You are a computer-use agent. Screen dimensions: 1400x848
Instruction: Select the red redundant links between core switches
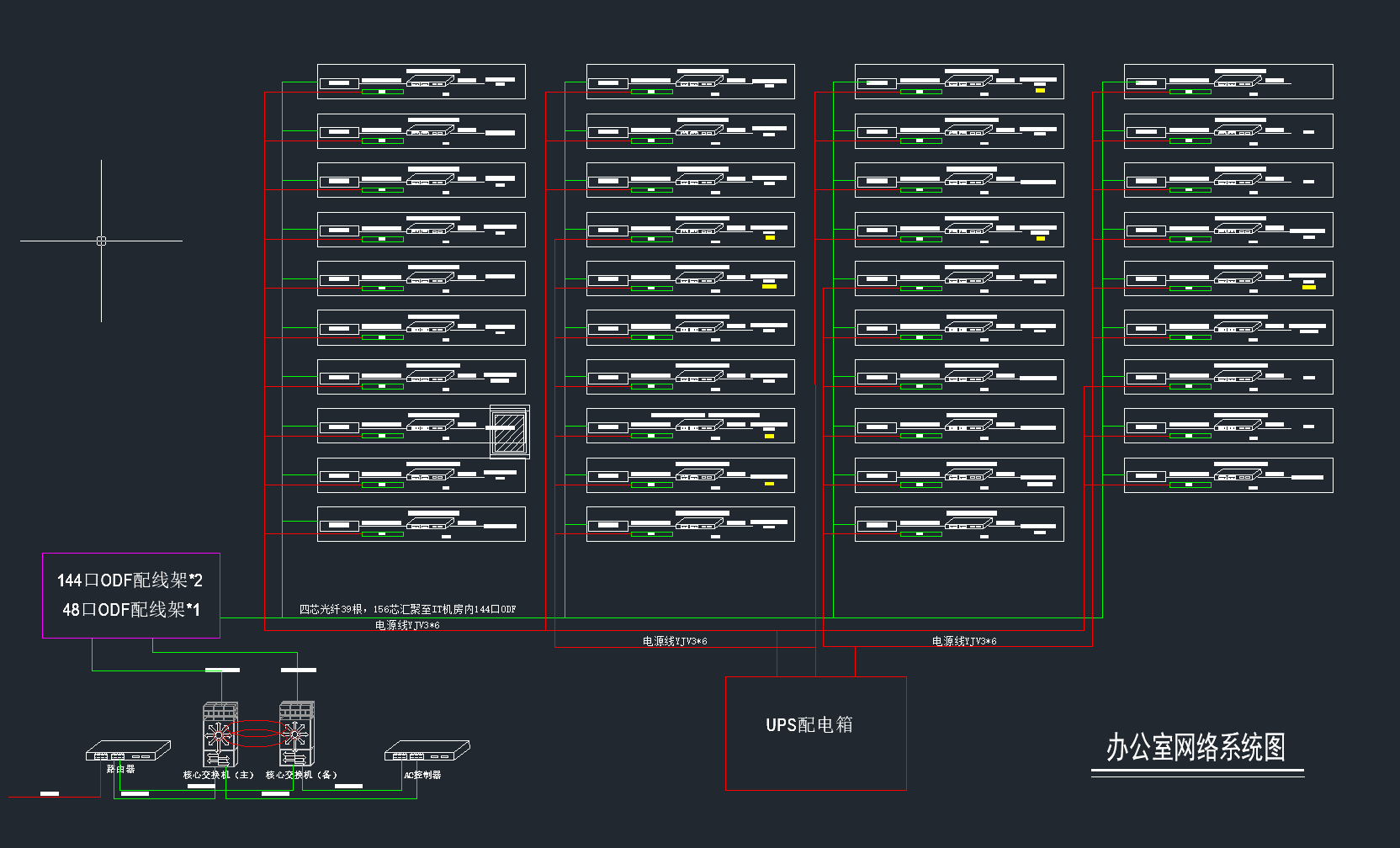tap(257, 734)
